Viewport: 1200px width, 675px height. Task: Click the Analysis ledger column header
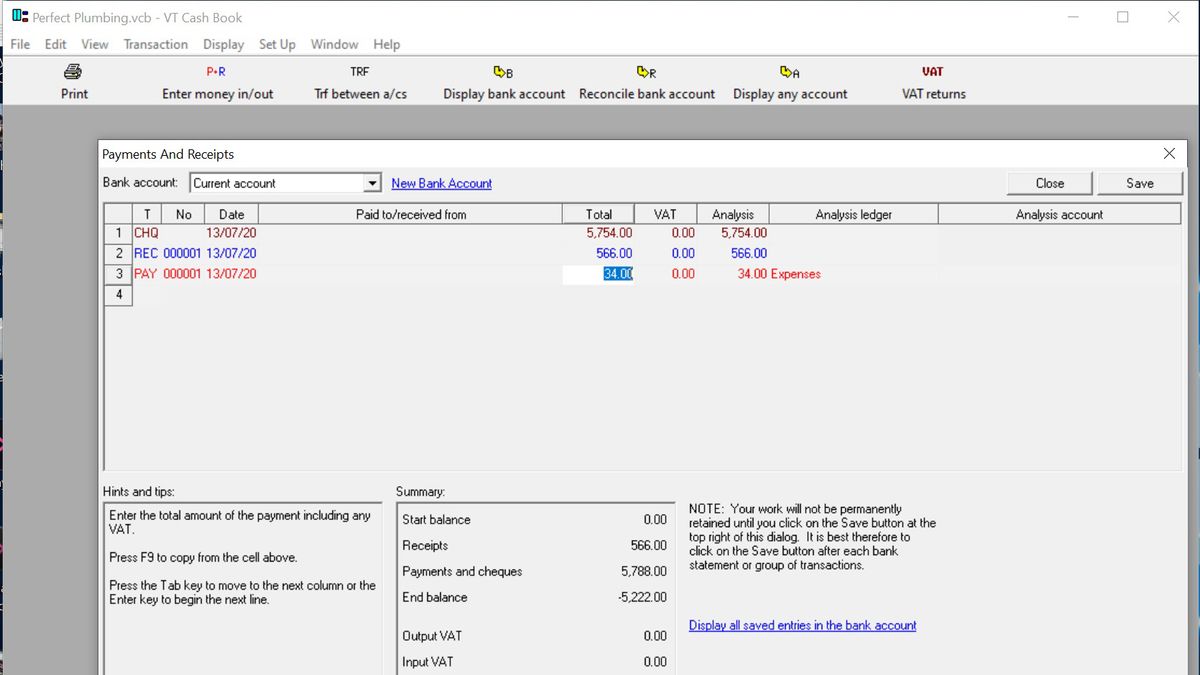(853, 214)
